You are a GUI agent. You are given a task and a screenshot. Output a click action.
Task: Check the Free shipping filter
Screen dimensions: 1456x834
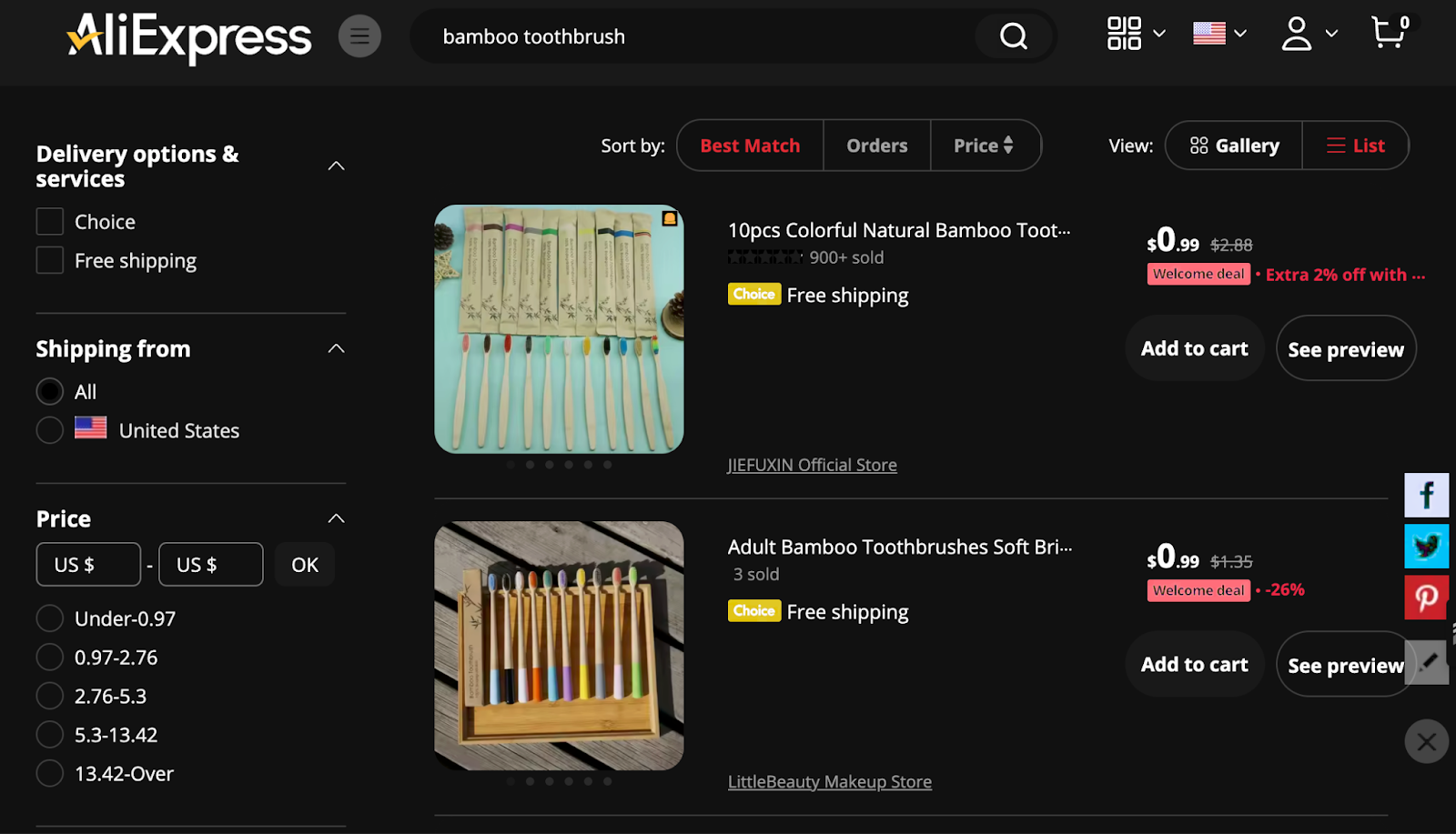click(x=49, y=260)
